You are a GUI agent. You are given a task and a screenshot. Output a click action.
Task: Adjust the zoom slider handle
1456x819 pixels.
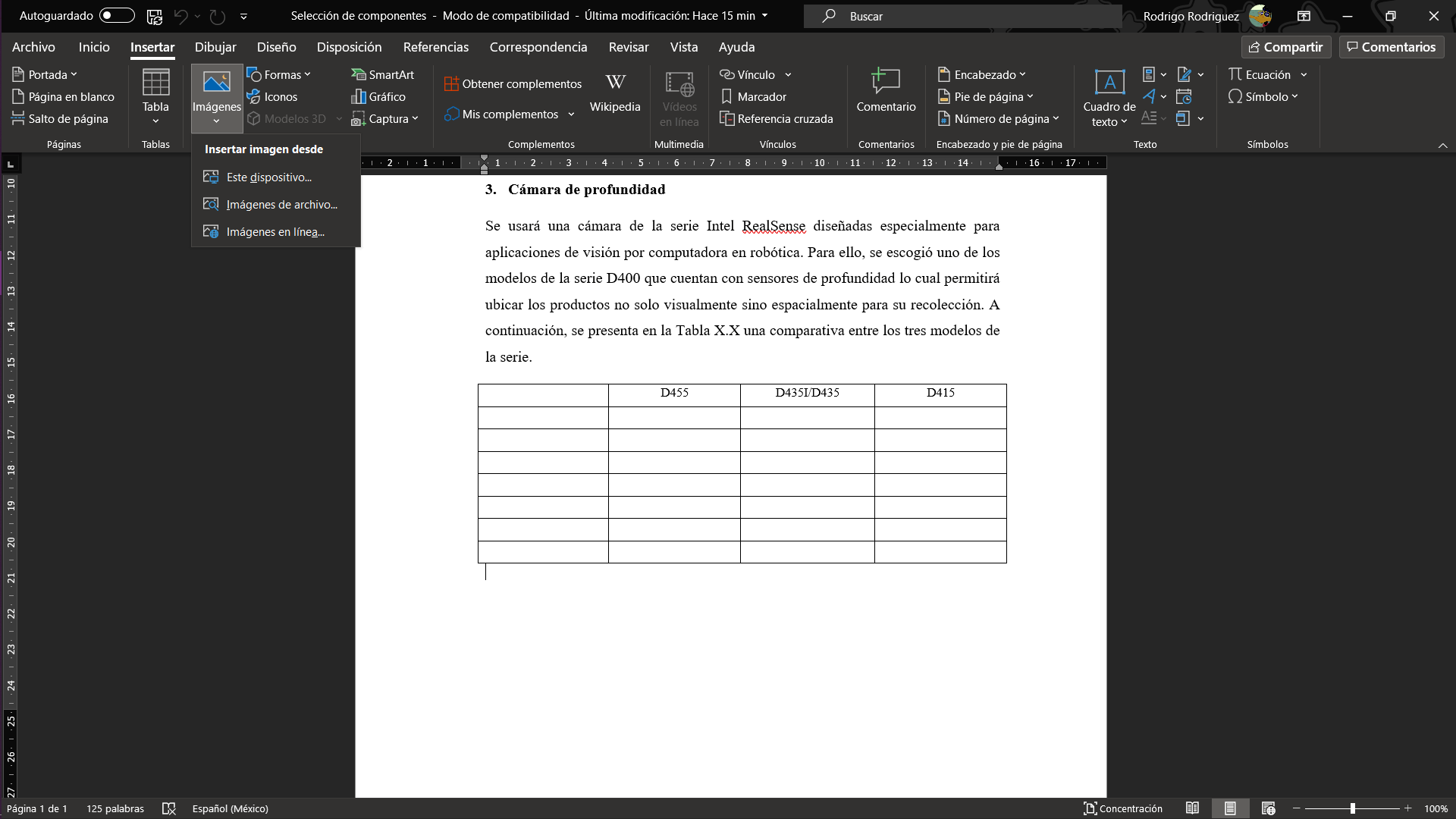(x=1352, y=808)
